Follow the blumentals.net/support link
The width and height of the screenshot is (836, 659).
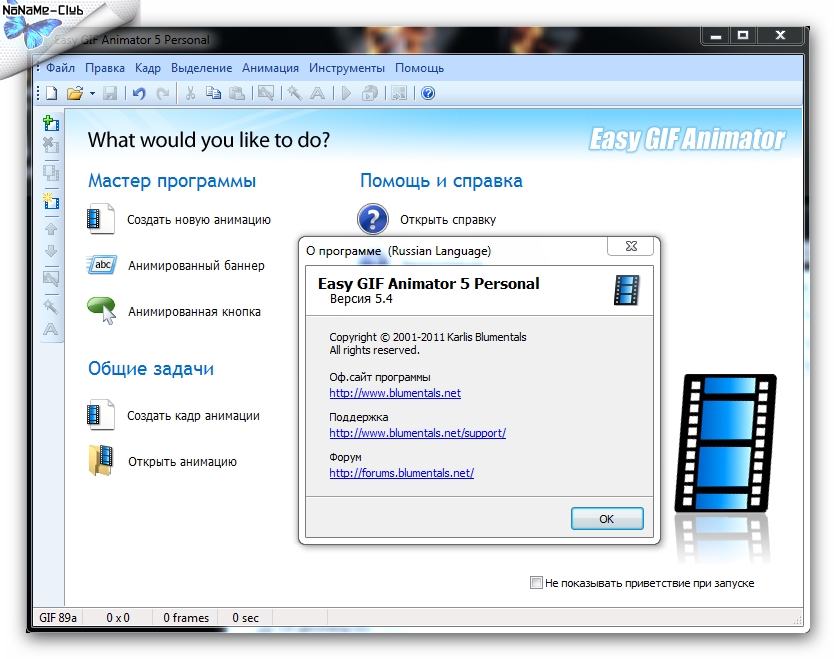[417, 433]
